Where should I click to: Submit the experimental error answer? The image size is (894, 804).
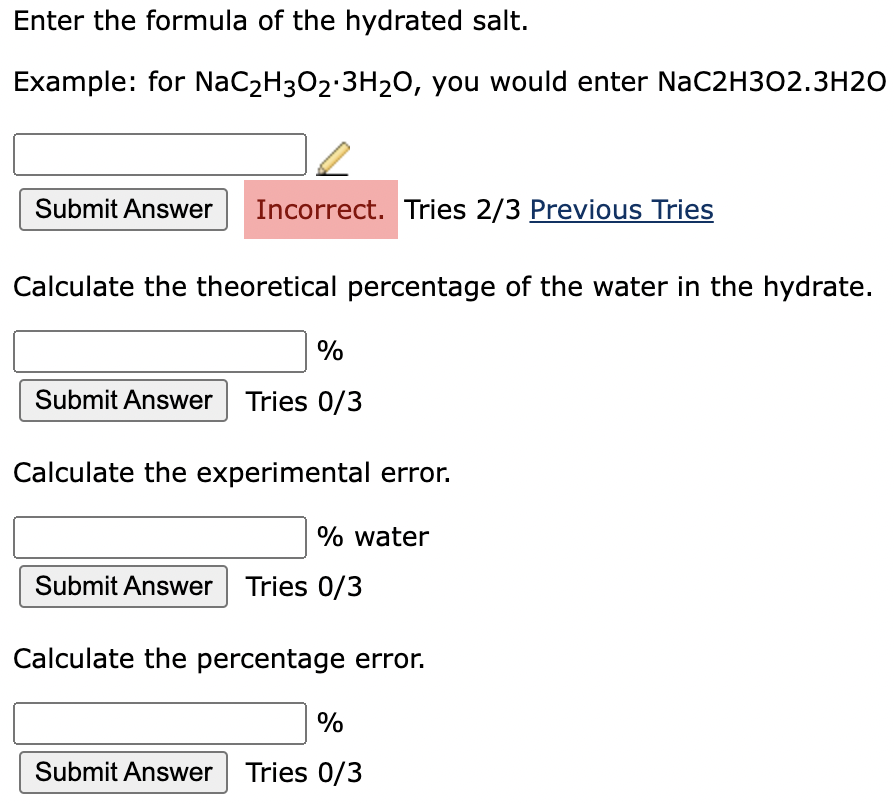click(x=124, y=586)
